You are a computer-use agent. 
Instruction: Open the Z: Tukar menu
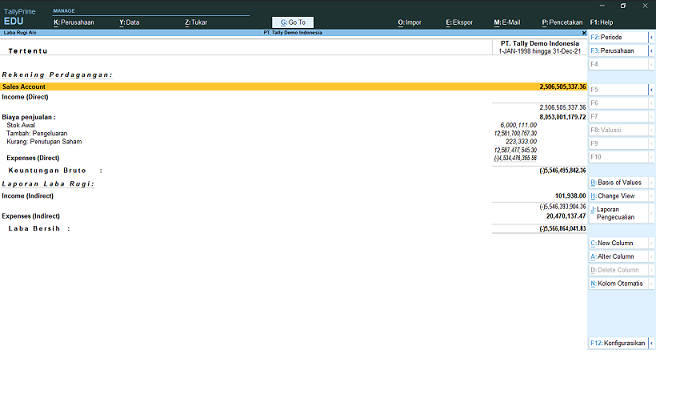pos(196,22)
